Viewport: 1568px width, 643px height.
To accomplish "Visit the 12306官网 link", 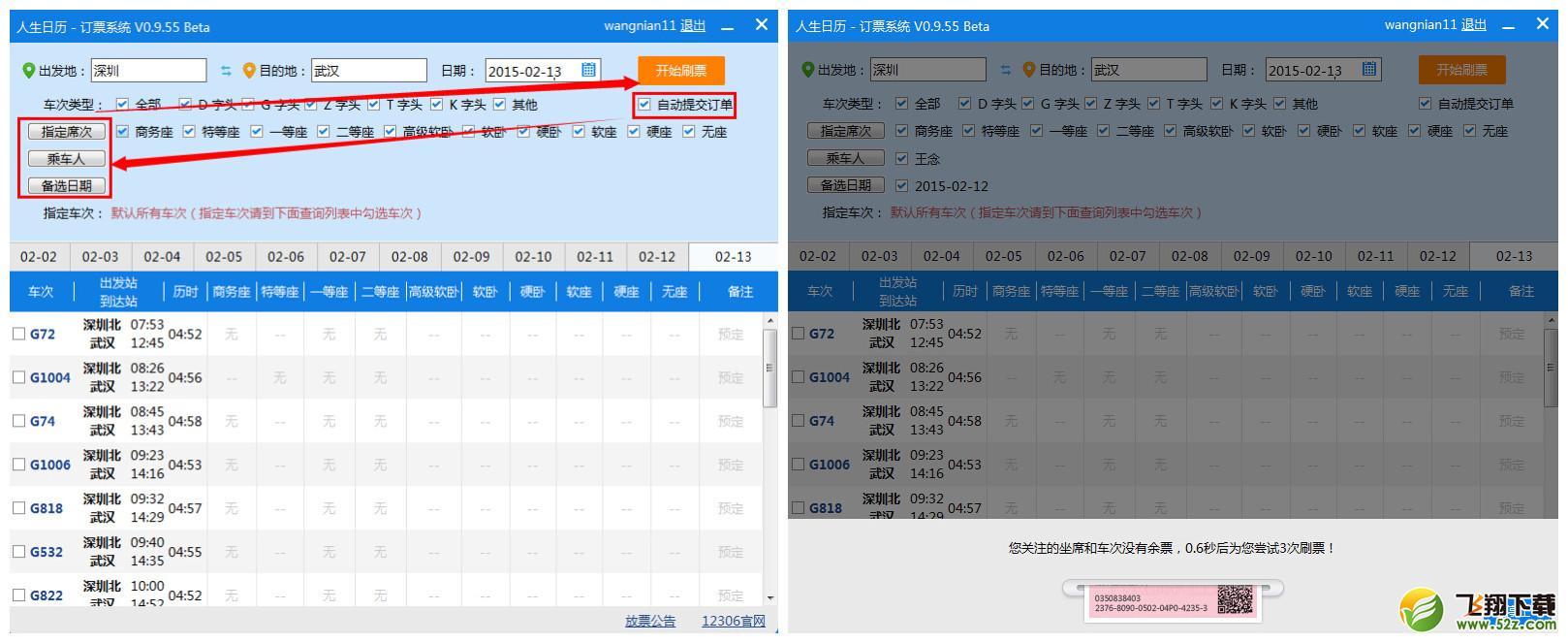I will tap(734, 622).
